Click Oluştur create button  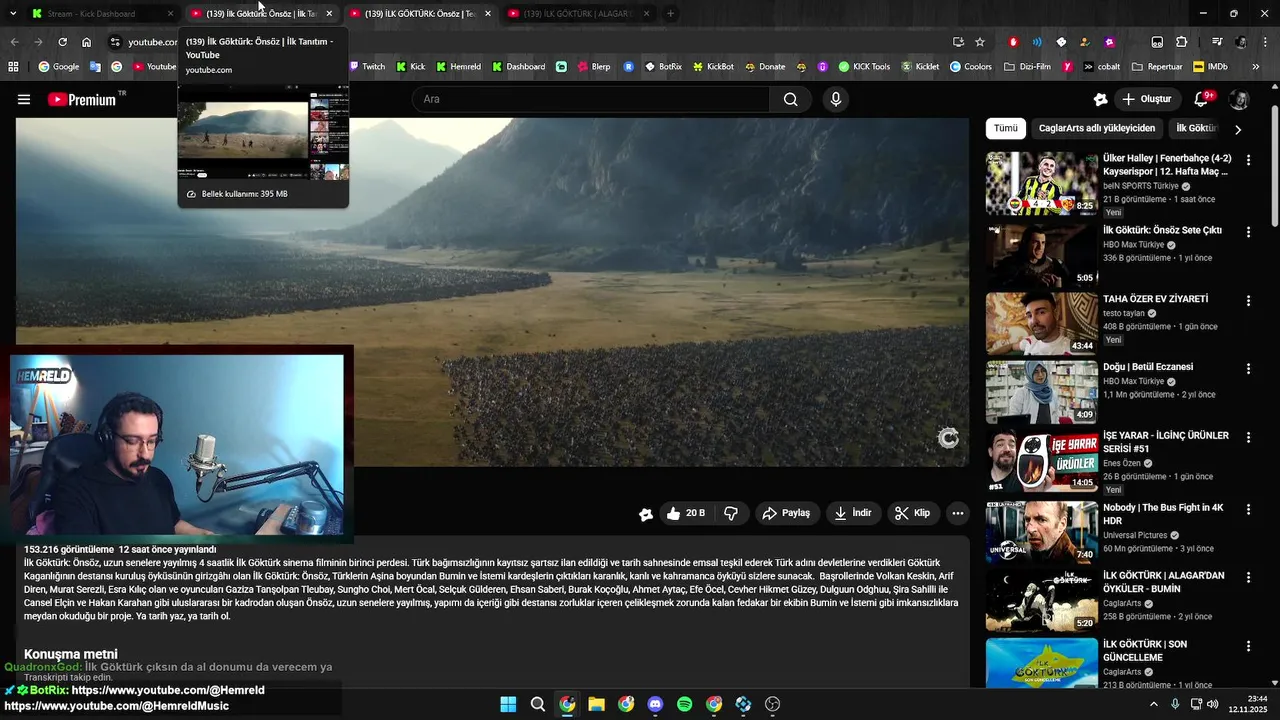click(x=1147, y=99)
